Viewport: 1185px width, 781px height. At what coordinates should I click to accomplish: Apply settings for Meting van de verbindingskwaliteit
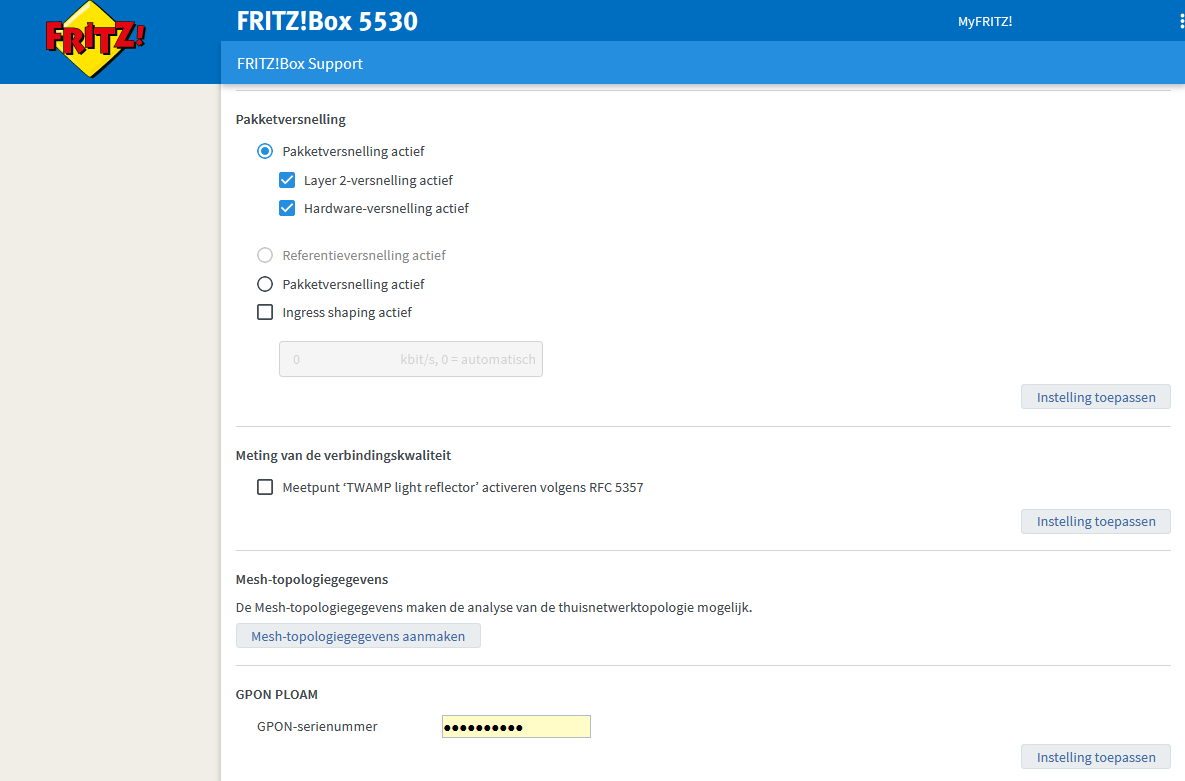[1095, 521]
